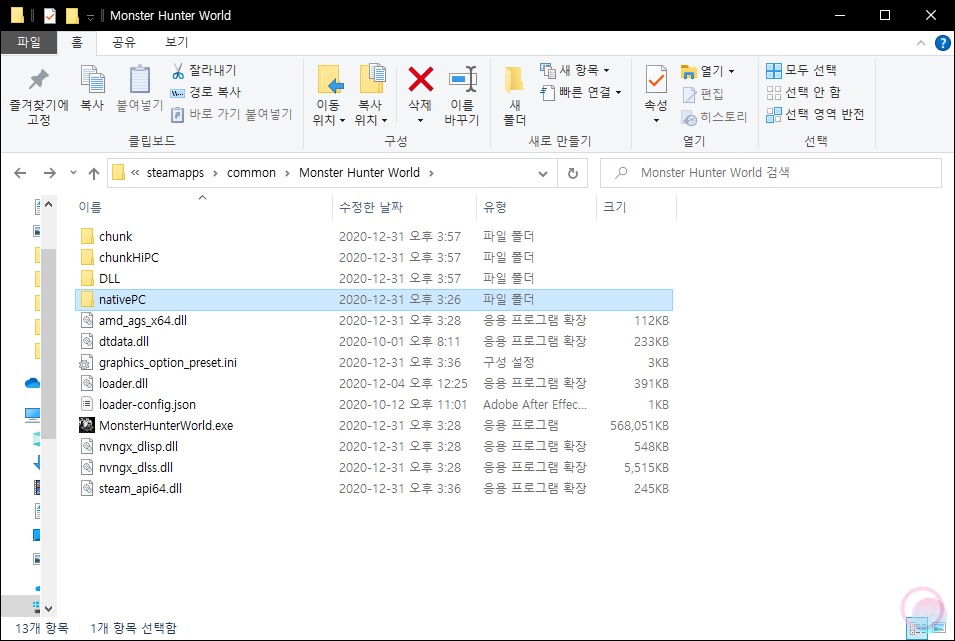Rename the item using 이름 바꾸기
The image size is (955, 641).
[462, 96]
